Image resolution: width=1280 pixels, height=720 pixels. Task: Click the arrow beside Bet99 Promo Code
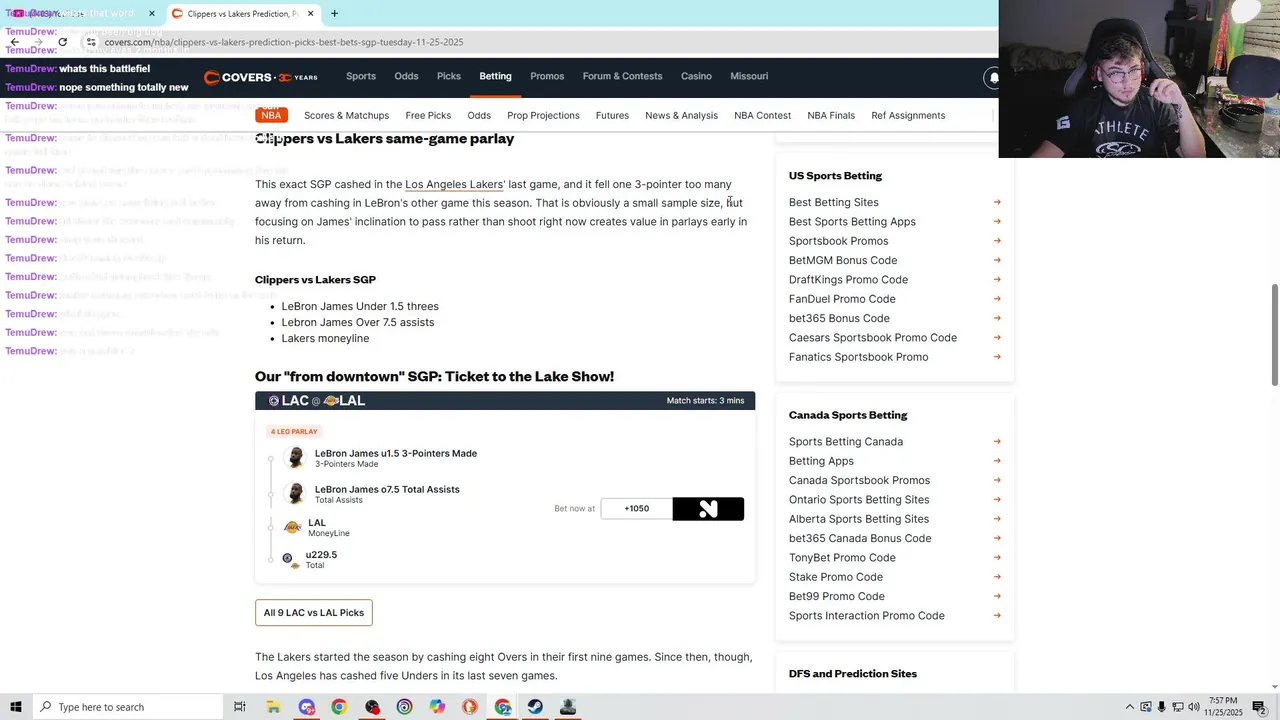tap(997, 597)
